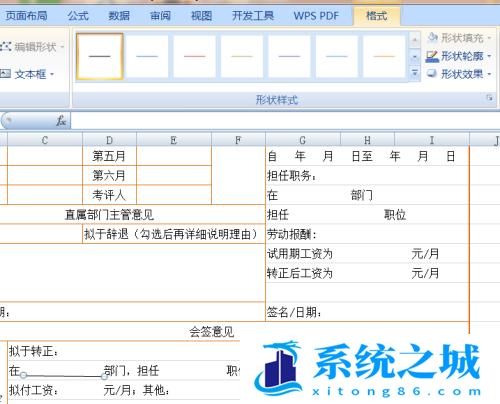Viewport: 500px width, 404px height.
Task: Click the left handle of drawn line
Action: (23, 375)
